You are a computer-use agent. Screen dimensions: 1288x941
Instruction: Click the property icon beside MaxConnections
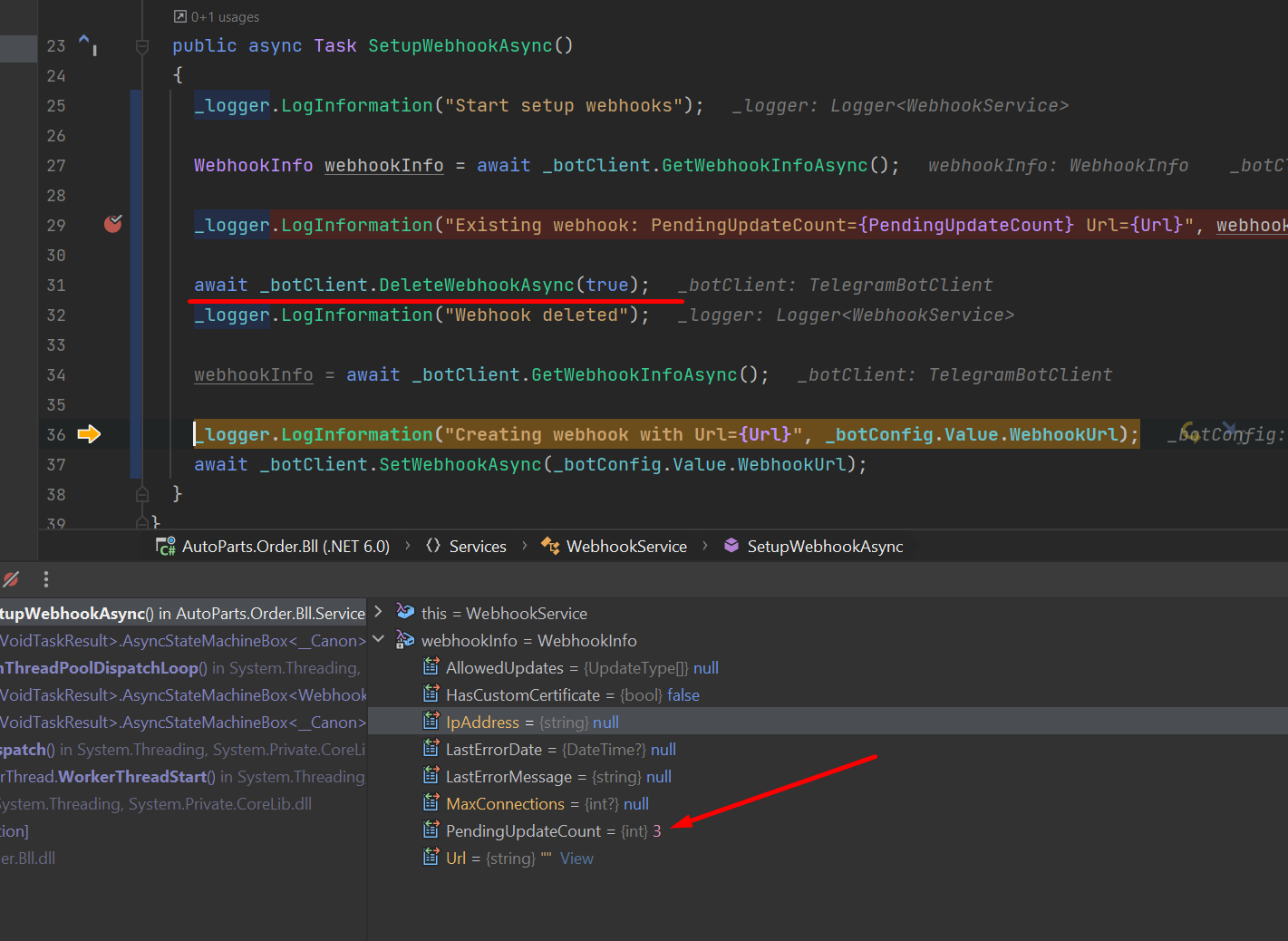point(431,803)
